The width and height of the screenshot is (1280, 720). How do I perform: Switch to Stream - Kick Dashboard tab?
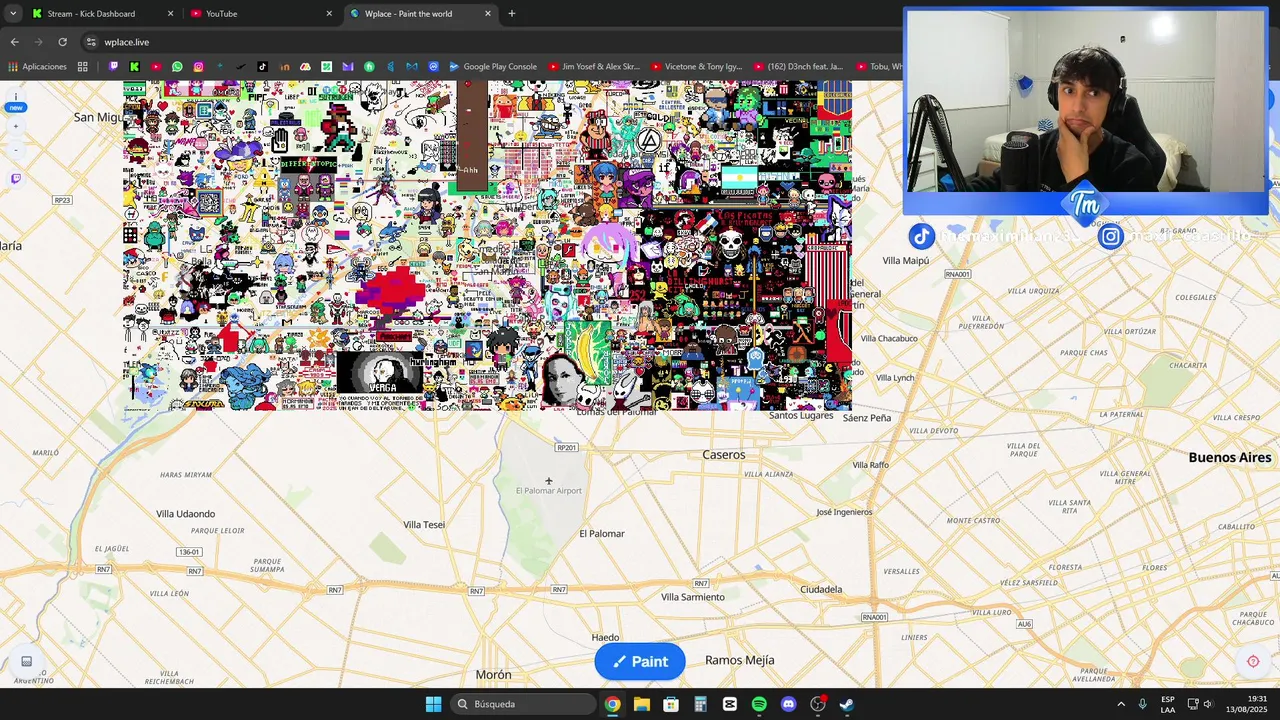tap(100, 14)
